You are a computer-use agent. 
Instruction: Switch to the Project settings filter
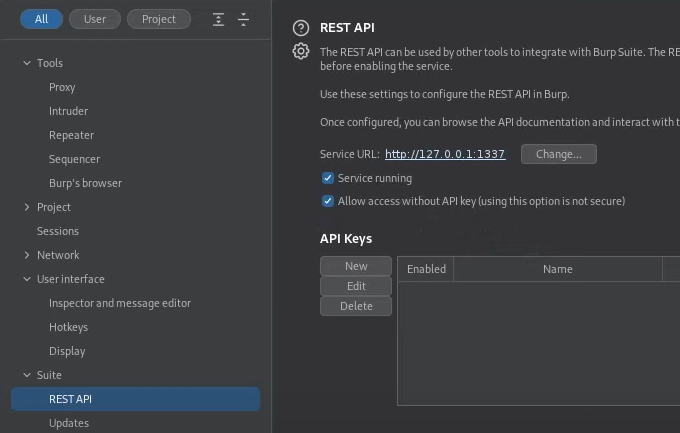tap(159, 19)
